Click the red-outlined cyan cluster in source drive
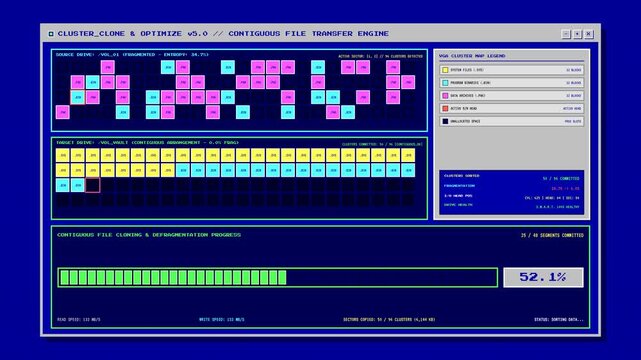The width and height of the screenshot is (641, 360). (x=78, y=97)
